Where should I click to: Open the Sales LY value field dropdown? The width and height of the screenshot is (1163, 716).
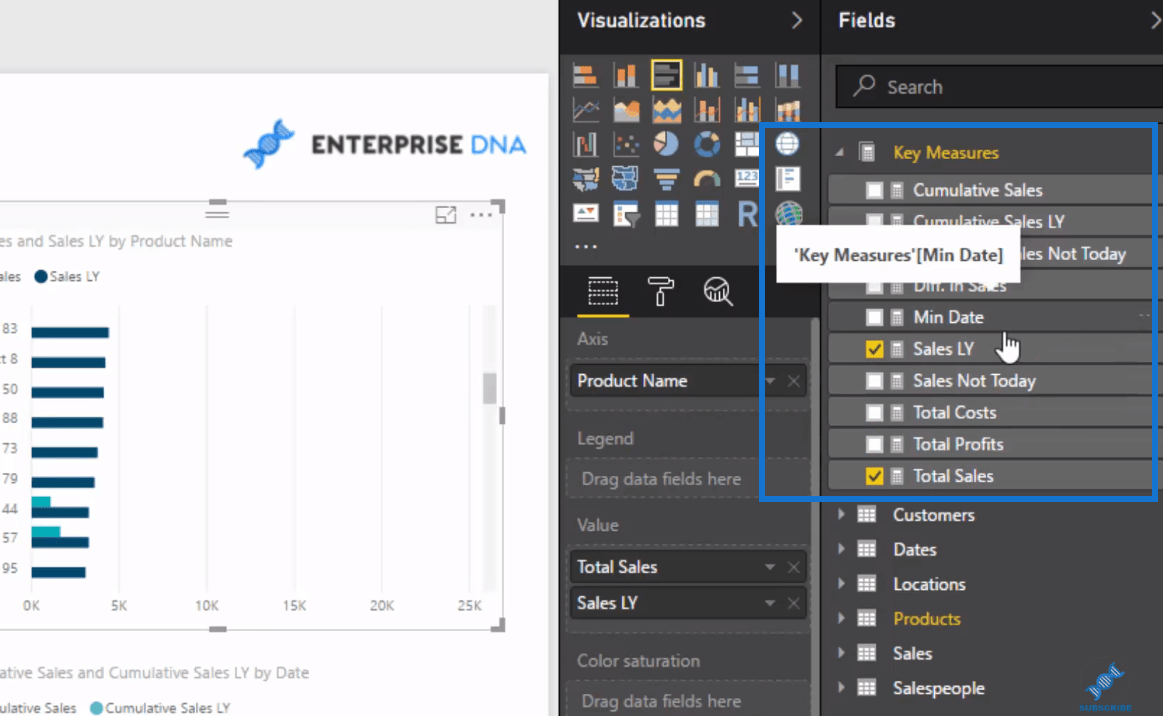click(x=770, y=603)
